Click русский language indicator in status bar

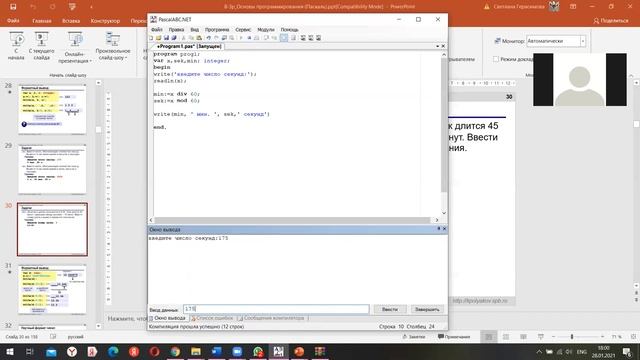pyautogui.click(x=76, y=337)
